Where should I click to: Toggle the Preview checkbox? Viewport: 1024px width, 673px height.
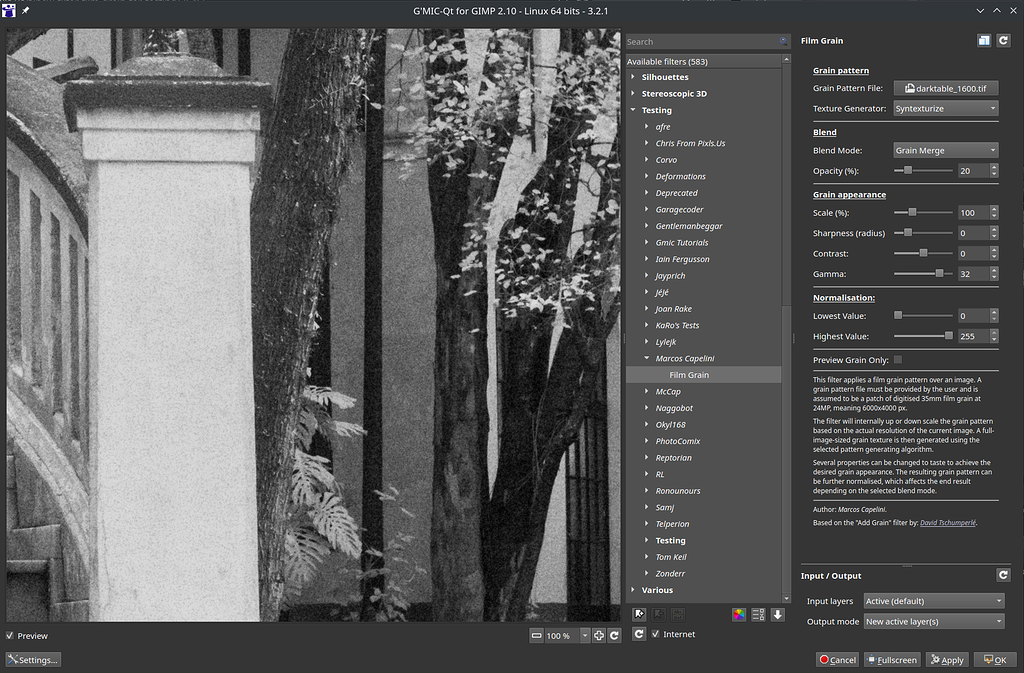point(10,636)
